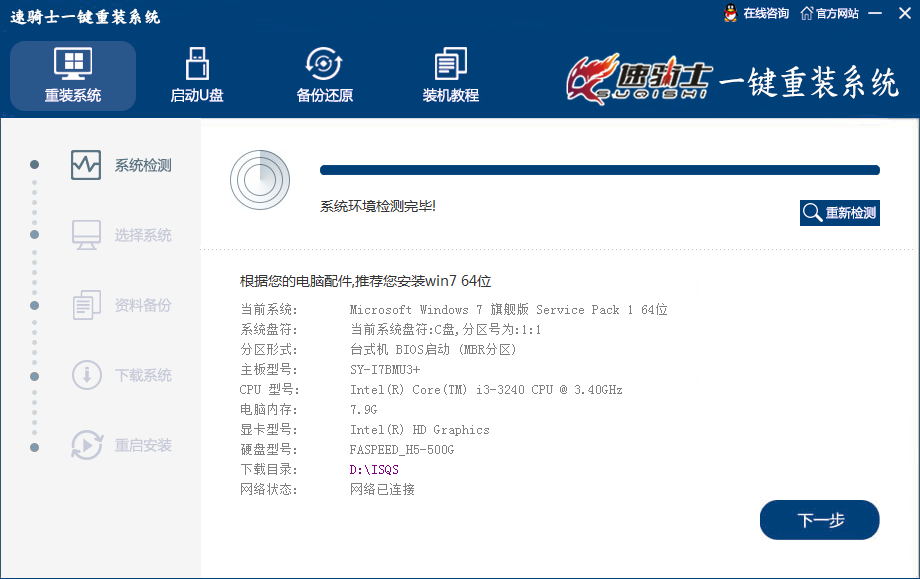Click the 系统盘符: label
Screen dimensions: 920x579
coord(269,329)
